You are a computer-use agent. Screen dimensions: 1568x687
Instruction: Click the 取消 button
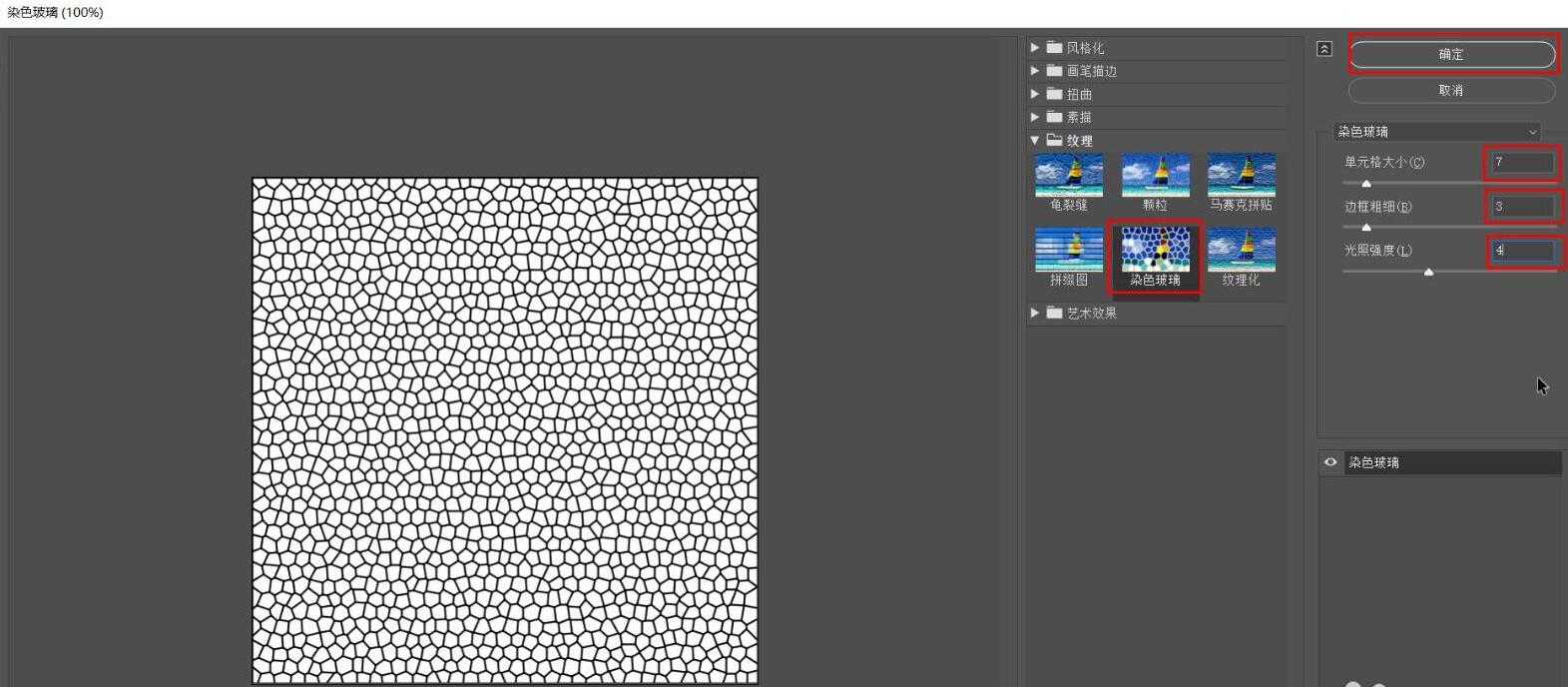[1452, 90]
